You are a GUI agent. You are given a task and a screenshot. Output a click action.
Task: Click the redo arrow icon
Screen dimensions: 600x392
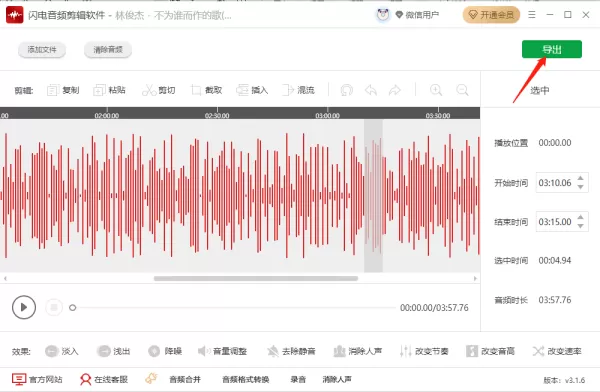tap(395, 90)
